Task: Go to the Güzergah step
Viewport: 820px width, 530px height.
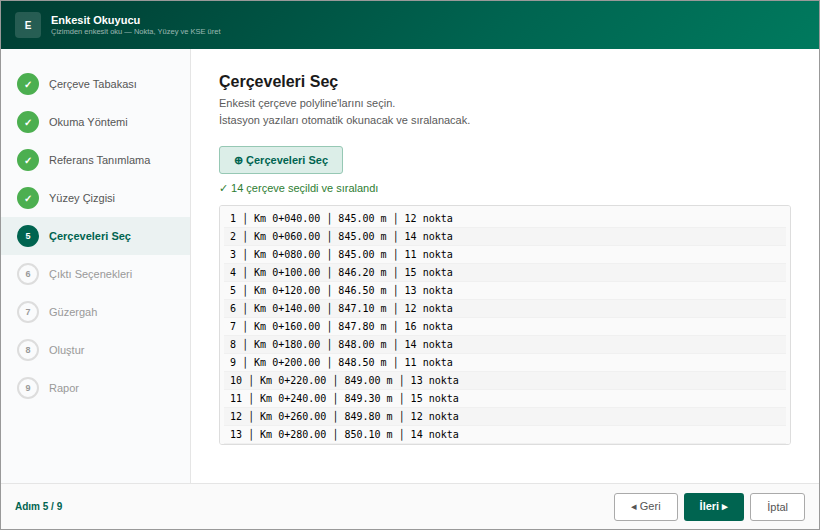Action: [x=96, y=312]
